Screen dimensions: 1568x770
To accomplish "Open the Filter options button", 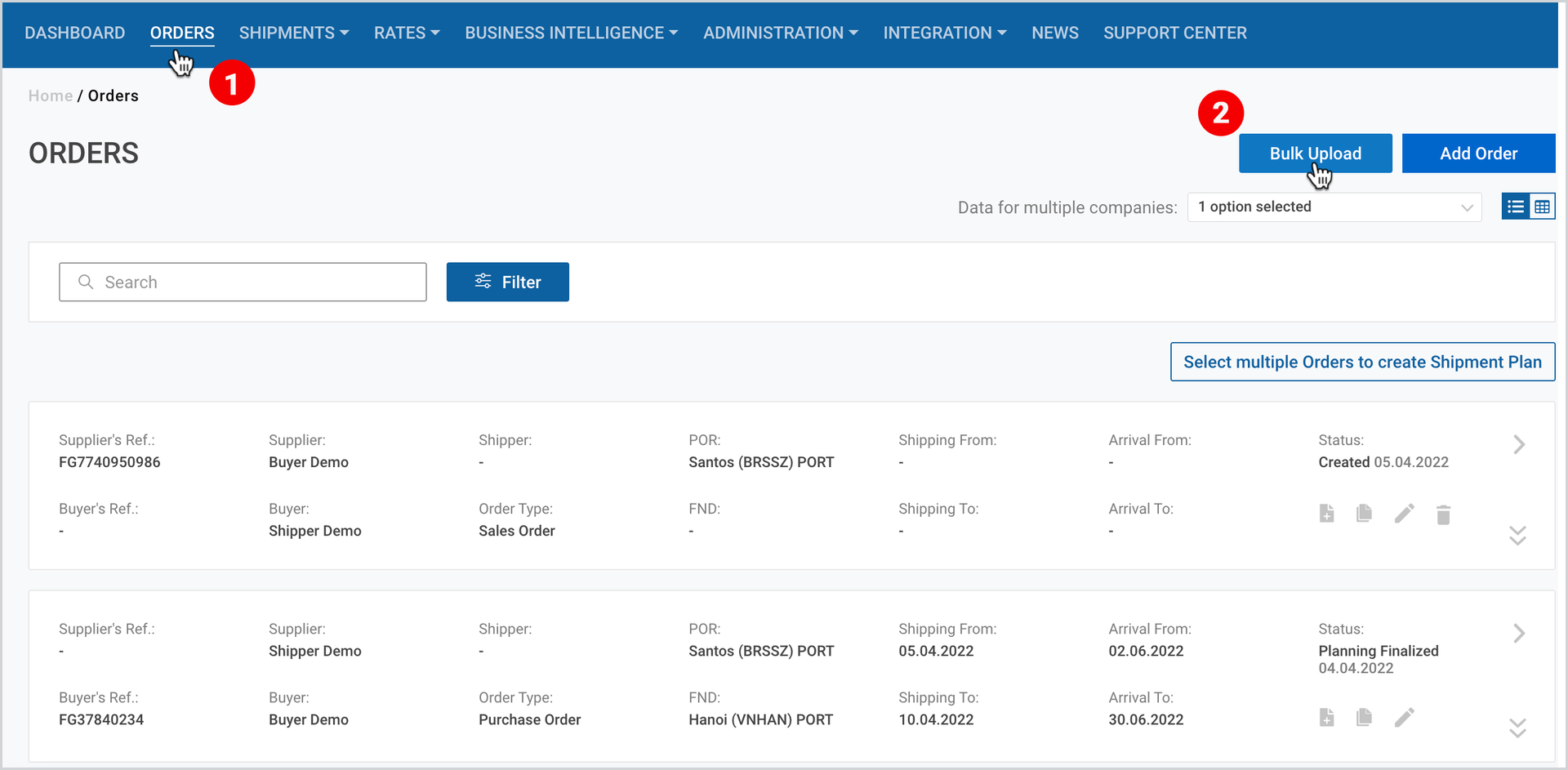I will (x=507, y=282).
